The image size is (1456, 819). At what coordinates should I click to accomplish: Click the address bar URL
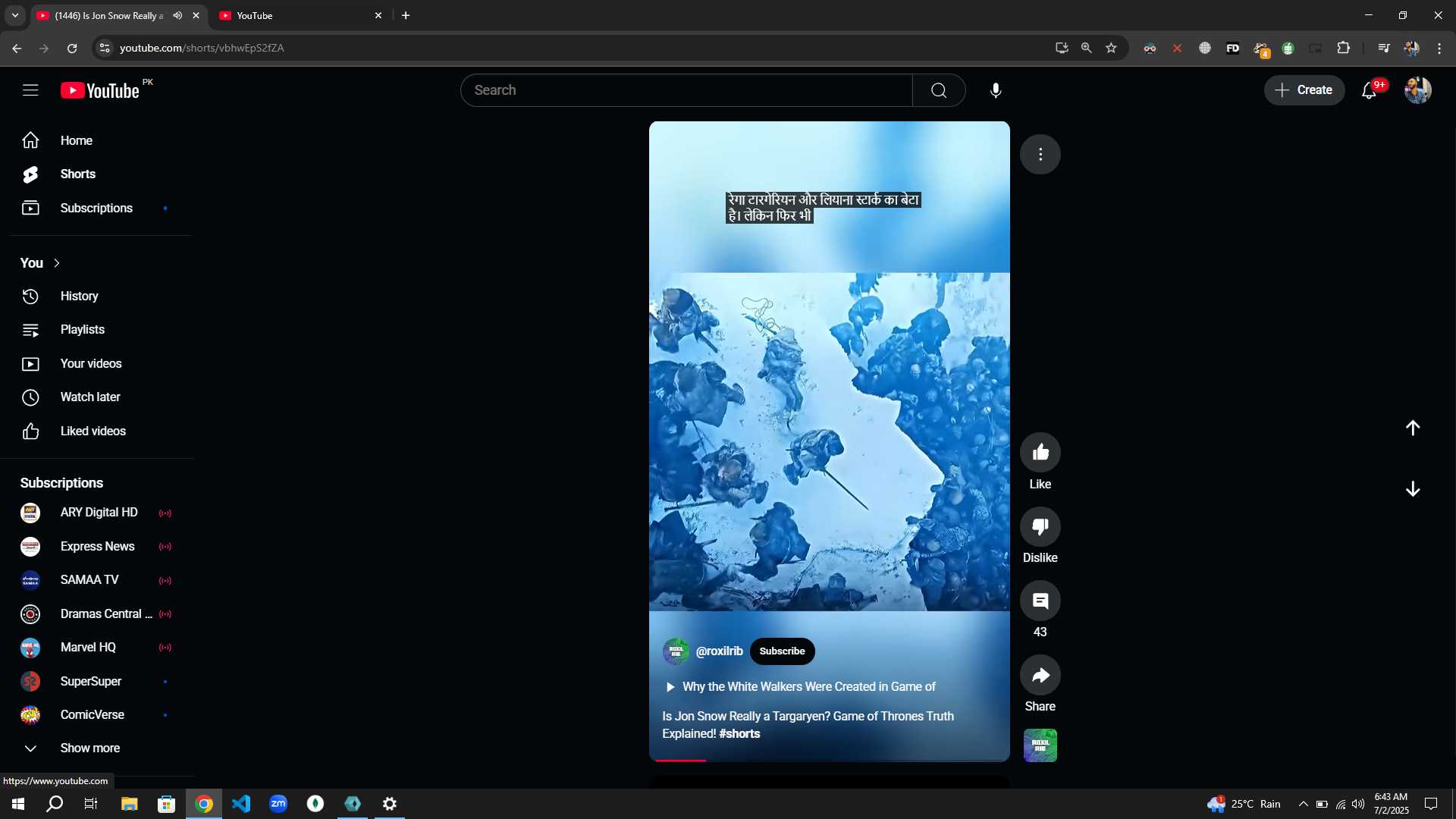coord(202,48)
